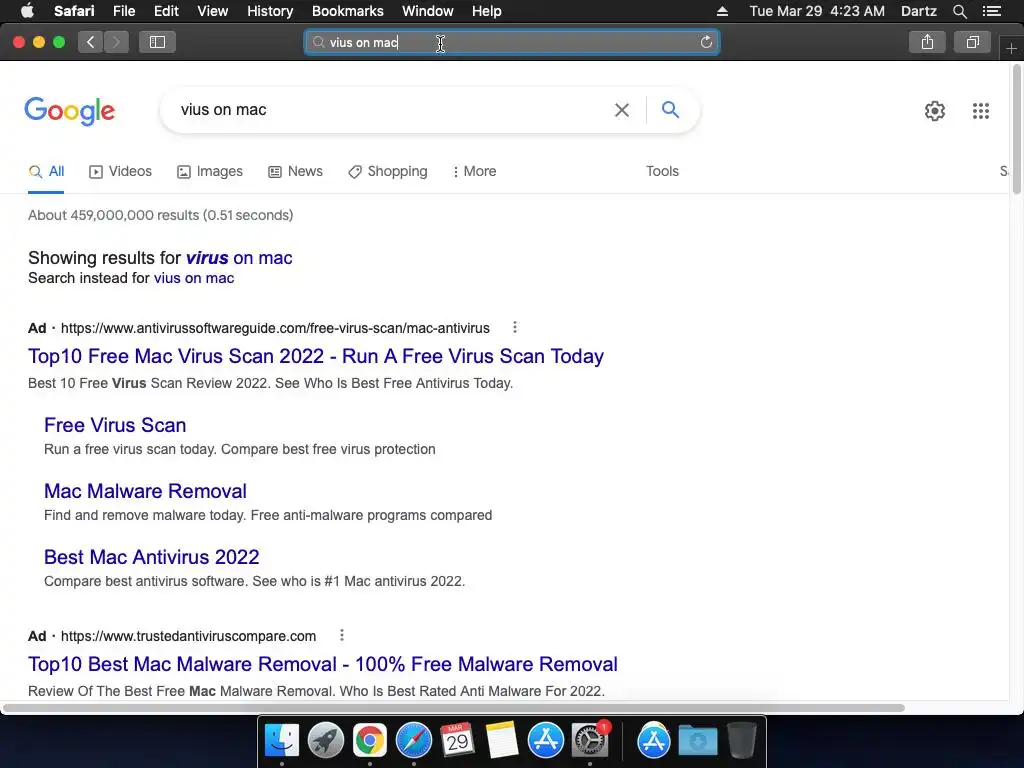
Task: Open Google apps grid
Action: 980,111
